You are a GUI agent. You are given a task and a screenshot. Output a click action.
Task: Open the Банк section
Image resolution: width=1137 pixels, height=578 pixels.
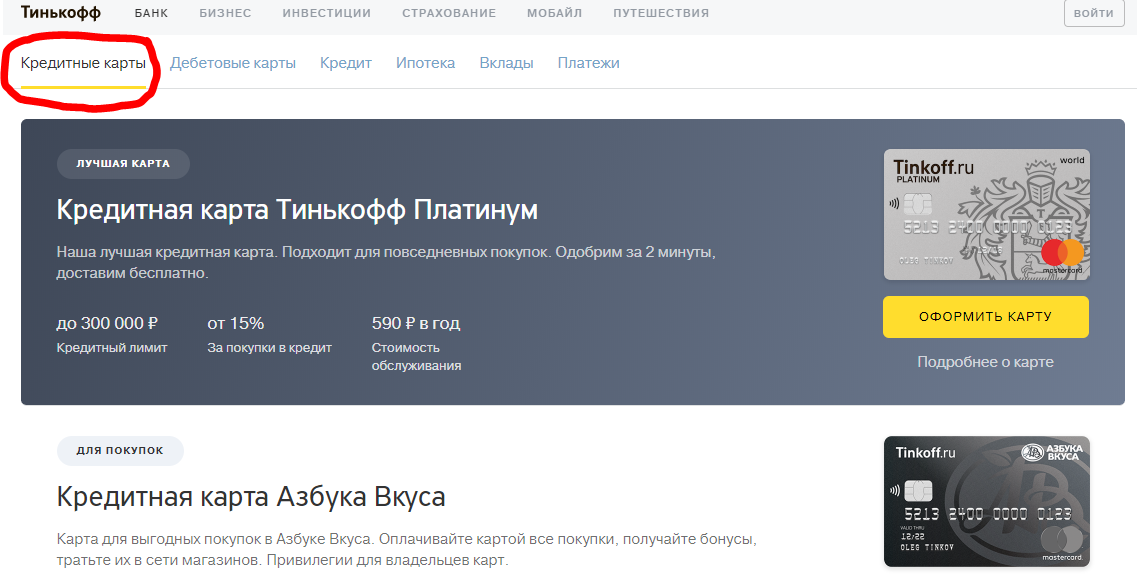point(151,14)
